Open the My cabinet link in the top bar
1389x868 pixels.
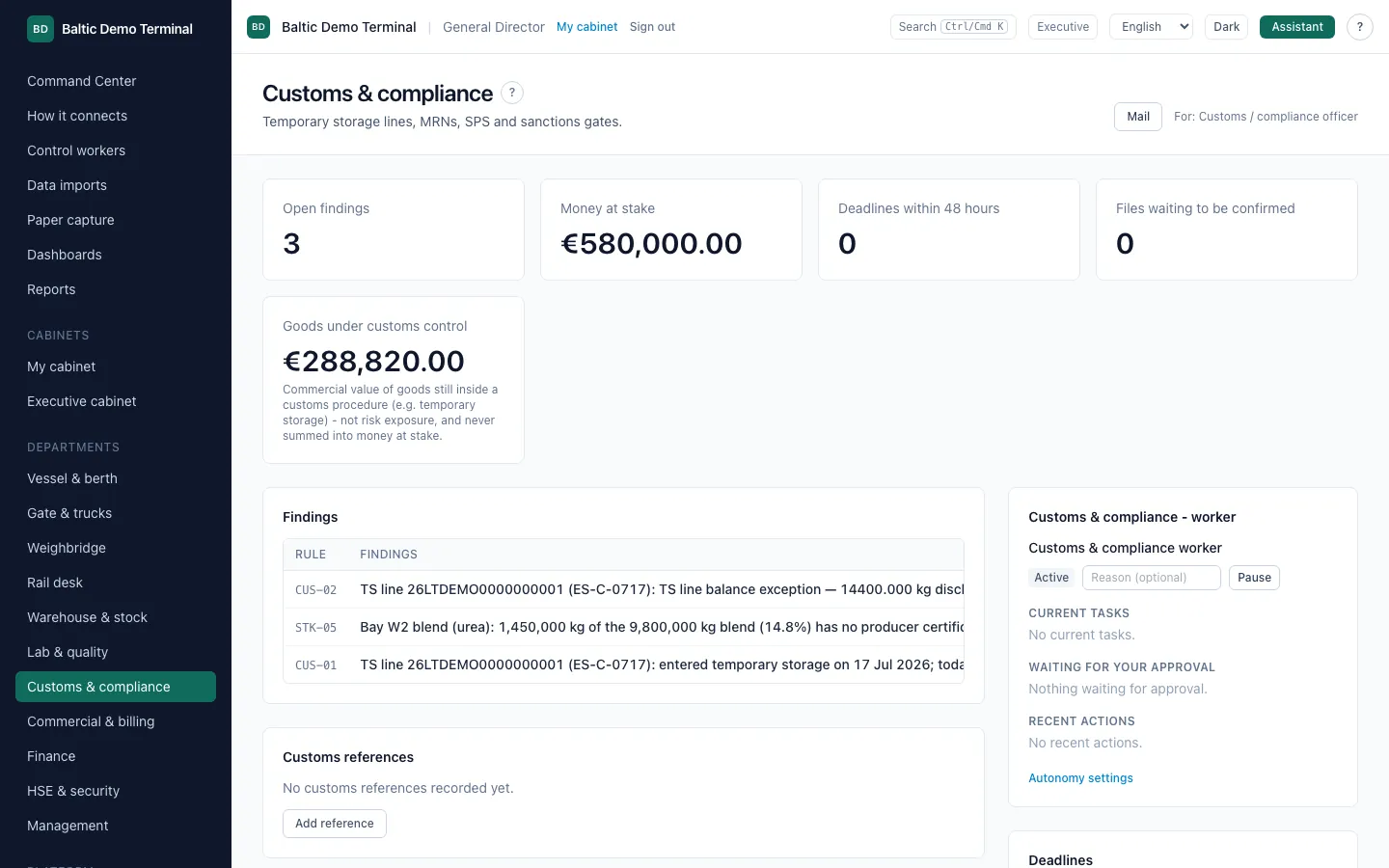point(586,27)
